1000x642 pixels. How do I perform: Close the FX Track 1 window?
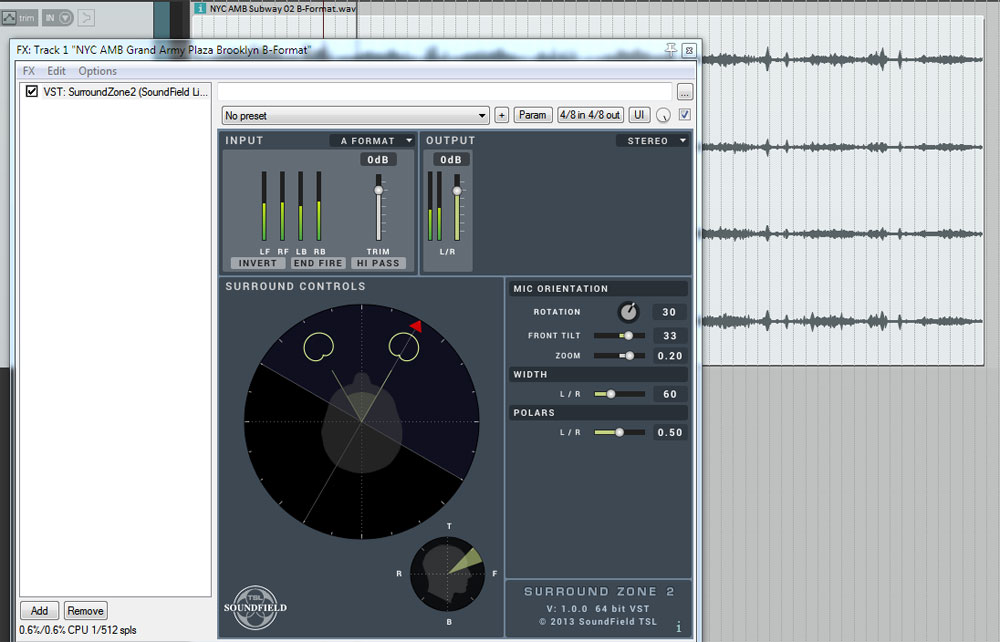(689, 50)
